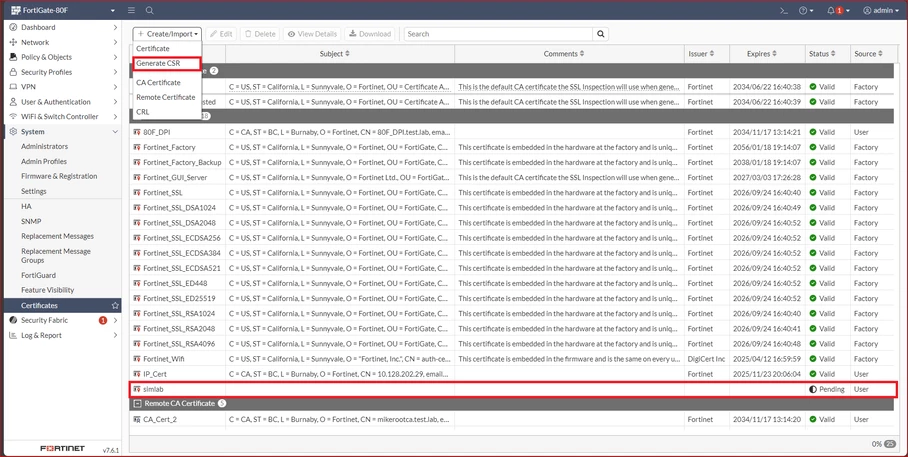Screen dimensions: 908x457
Task: Toggle favorite star on Certificates item
Action: click(115, 305)
